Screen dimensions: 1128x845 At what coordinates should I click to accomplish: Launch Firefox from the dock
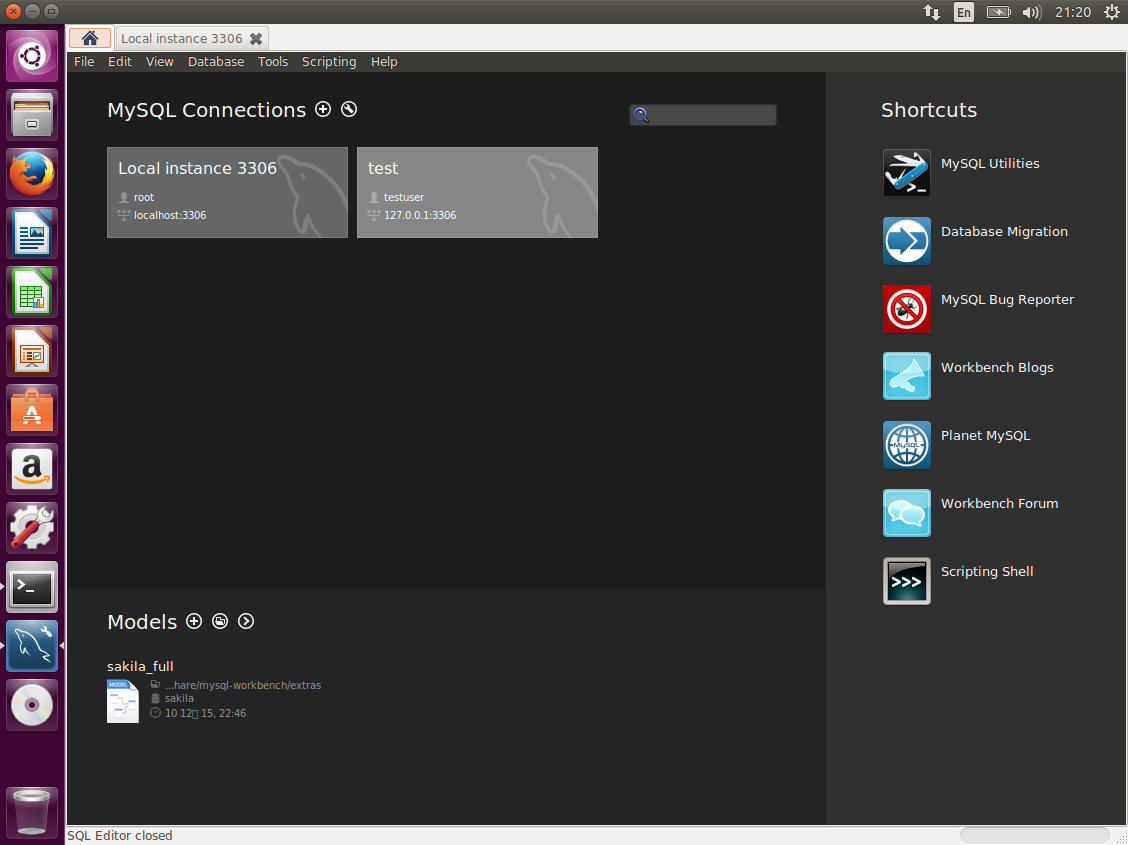32,174
